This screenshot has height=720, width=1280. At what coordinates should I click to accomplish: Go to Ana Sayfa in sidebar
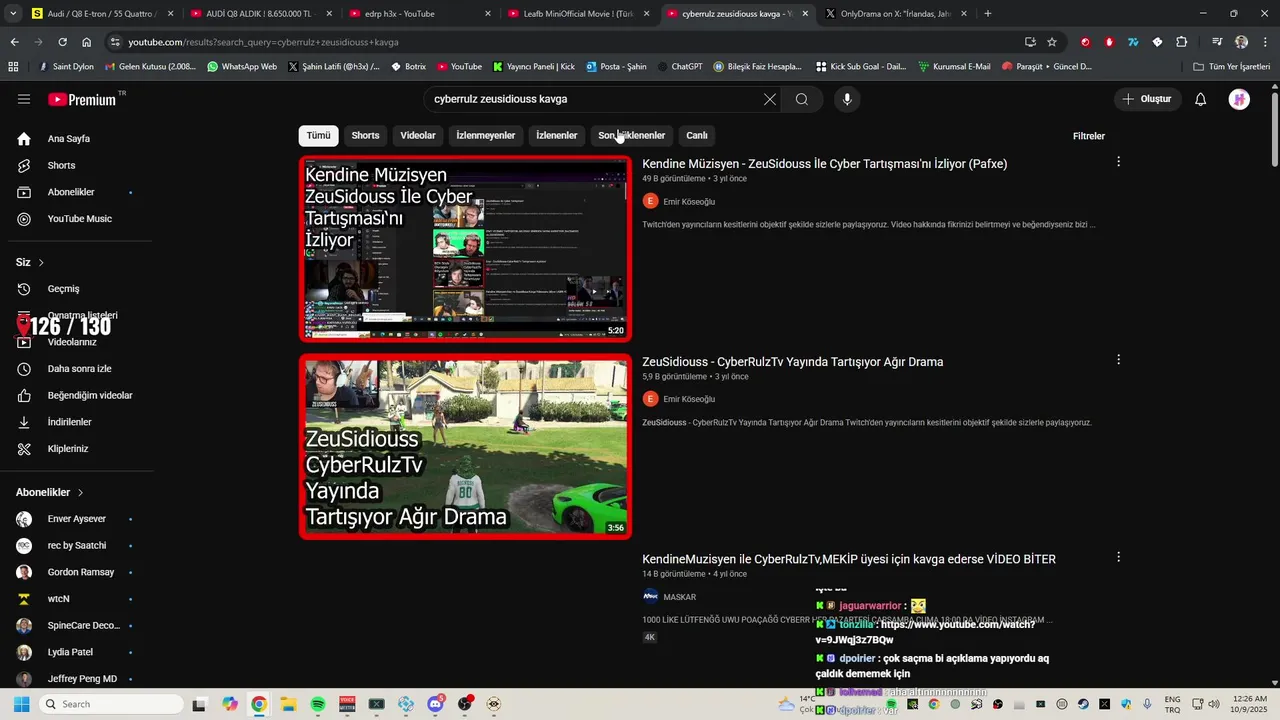[70, 139]
